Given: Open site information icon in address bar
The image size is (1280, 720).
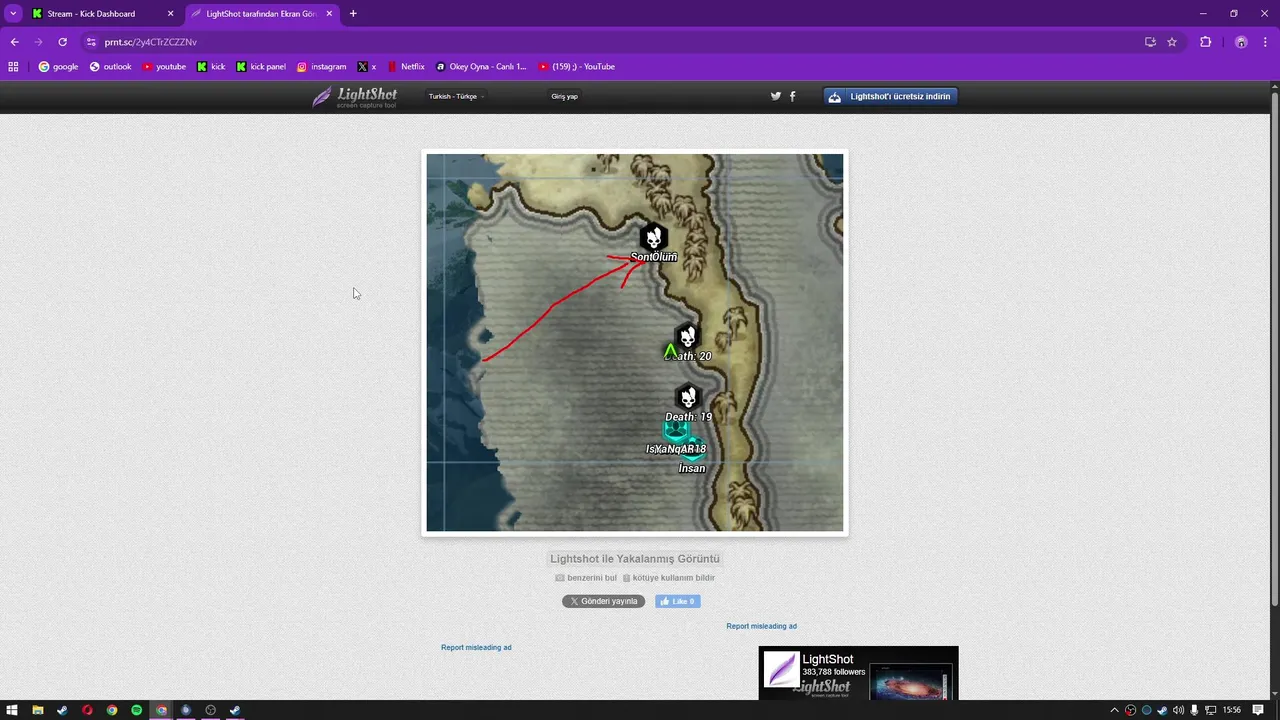Looking at the screenshot, I should tap(91, 42).
